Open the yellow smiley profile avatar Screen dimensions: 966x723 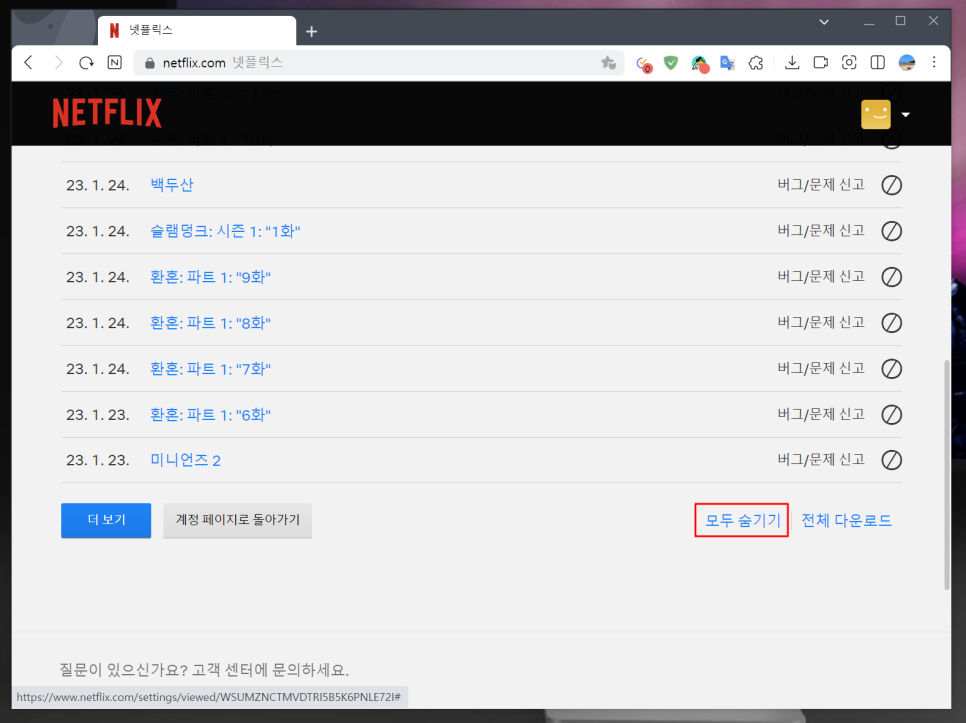pos(875,114)
